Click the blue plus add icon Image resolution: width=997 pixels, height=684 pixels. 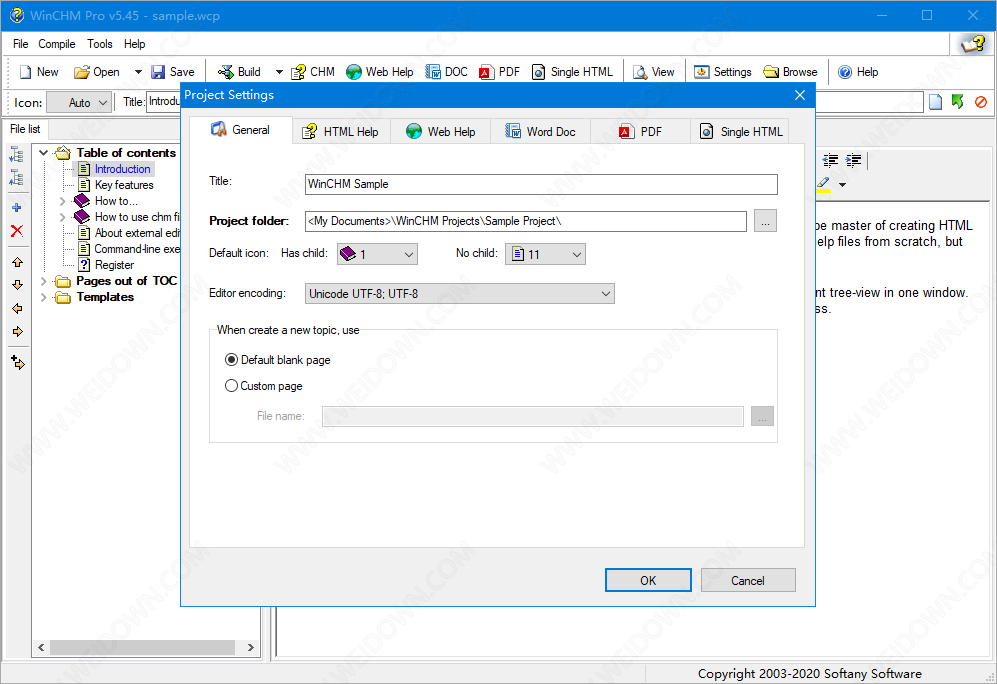point(17,208)
